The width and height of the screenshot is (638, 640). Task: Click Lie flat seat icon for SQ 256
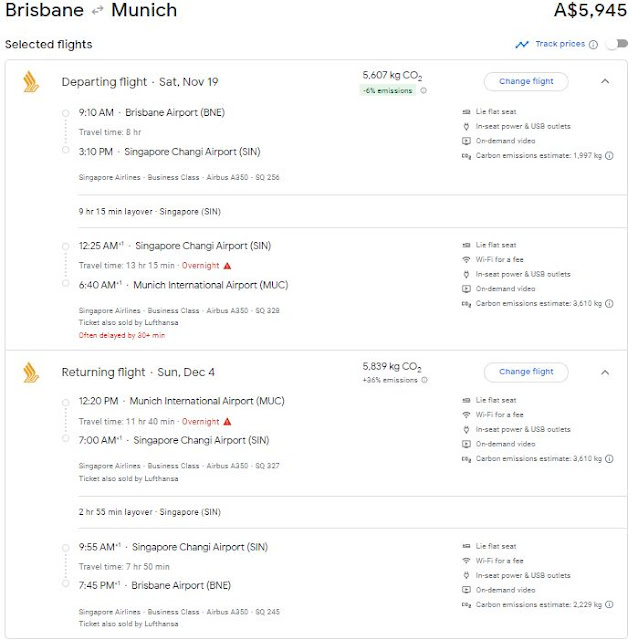(x=466, y=112)
